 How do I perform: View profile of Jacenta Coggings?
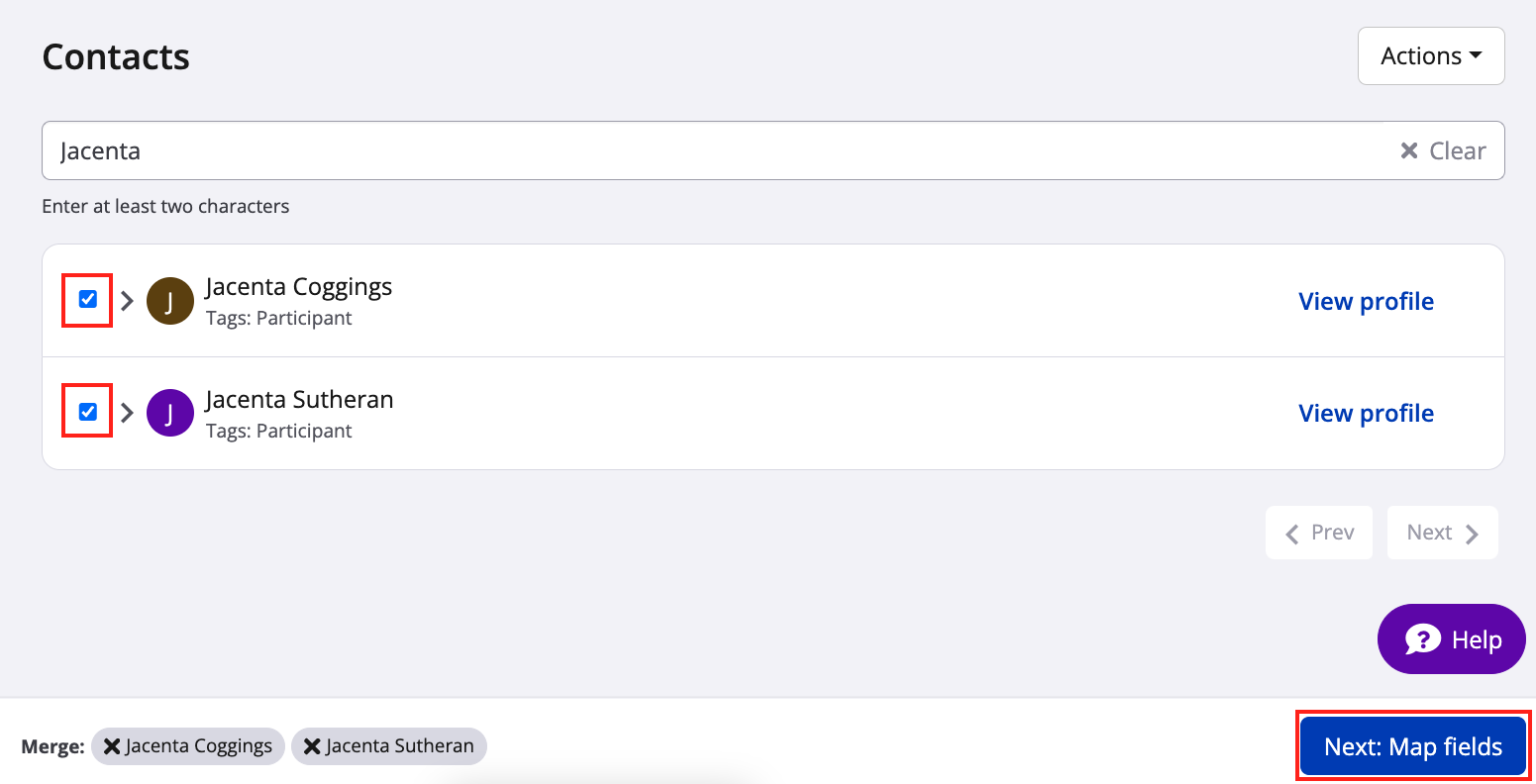1366,301
